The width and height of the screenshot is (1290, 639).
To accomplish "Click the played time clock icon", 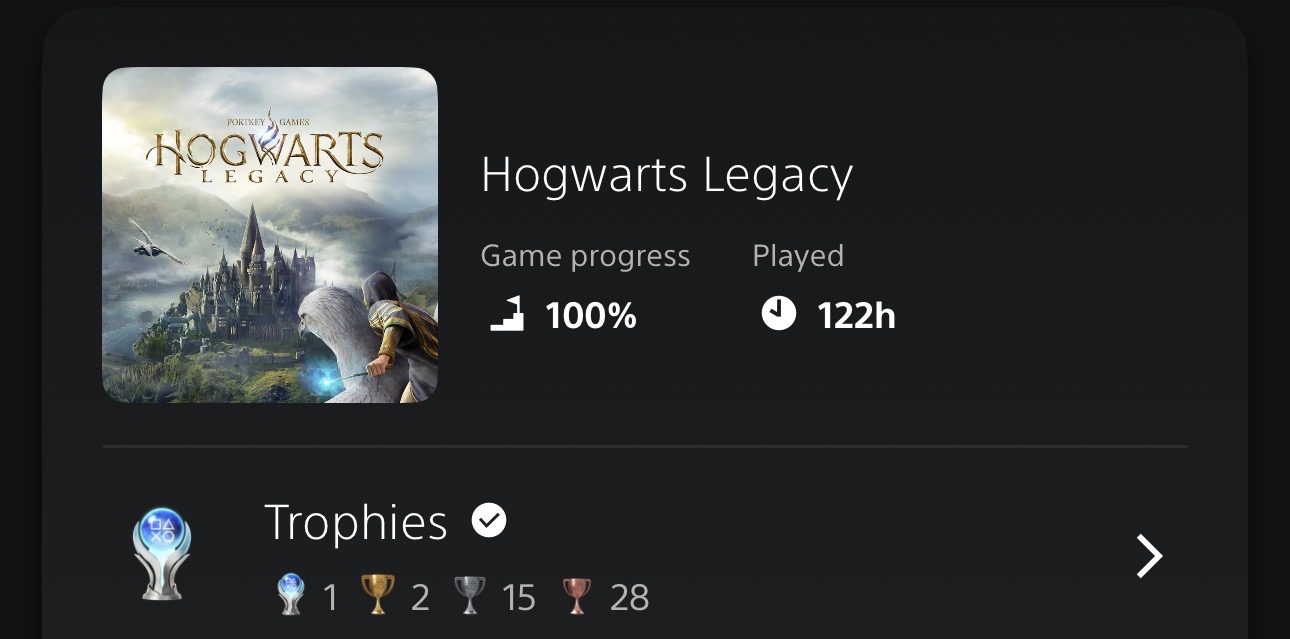I will click(x=779, y=314).
